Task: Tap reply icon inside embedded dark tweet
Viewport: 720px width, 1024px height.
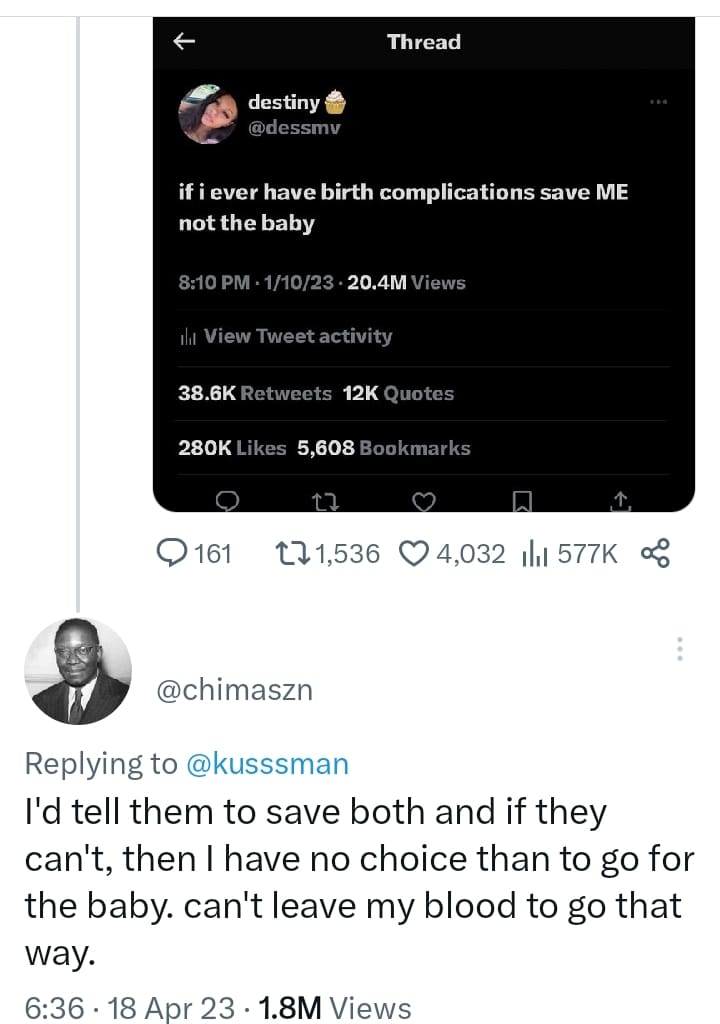Action: coord(226,500)
